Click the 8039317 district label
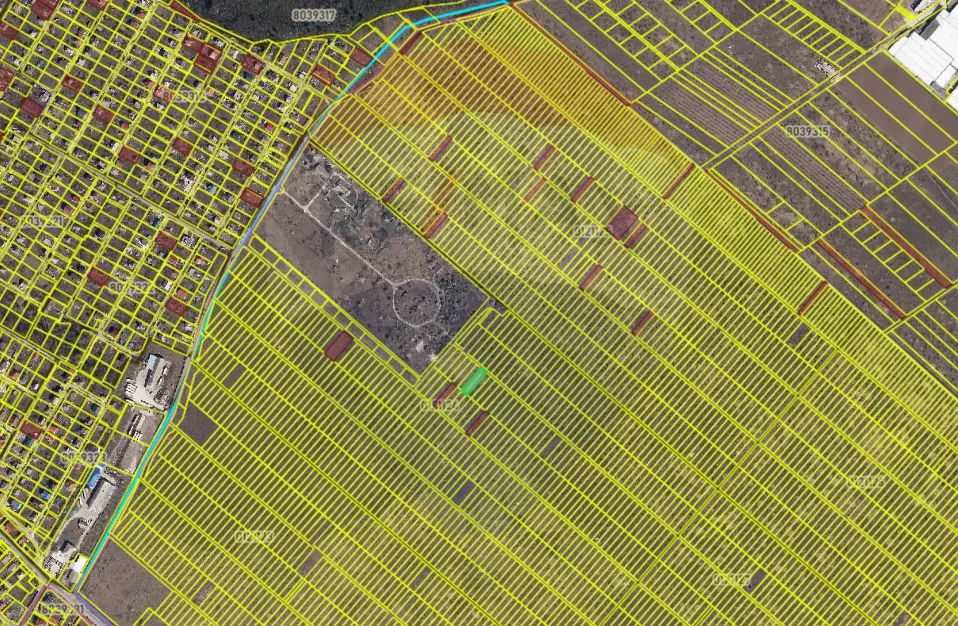 [x=312, y=16]
